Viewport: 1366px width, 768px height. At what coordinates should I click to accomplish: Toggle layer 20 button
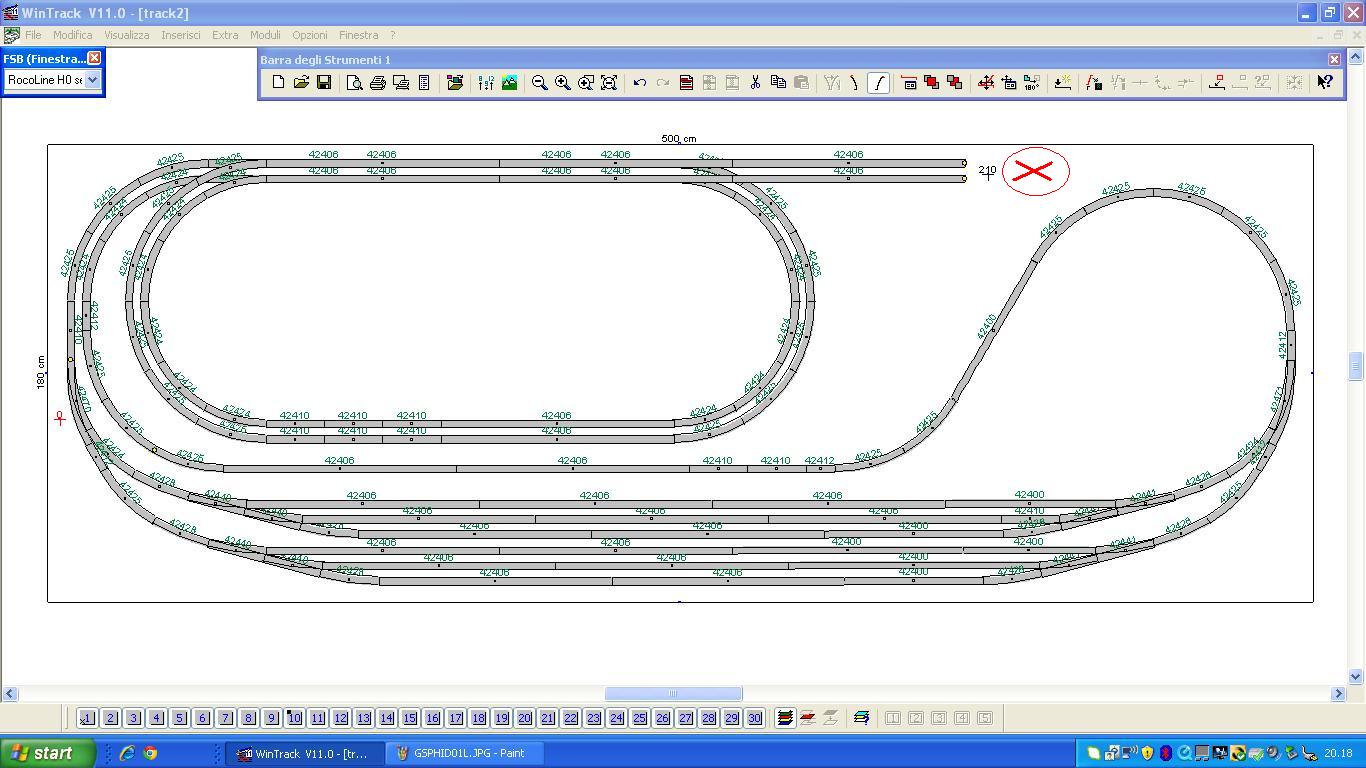[x=524, y=718]
